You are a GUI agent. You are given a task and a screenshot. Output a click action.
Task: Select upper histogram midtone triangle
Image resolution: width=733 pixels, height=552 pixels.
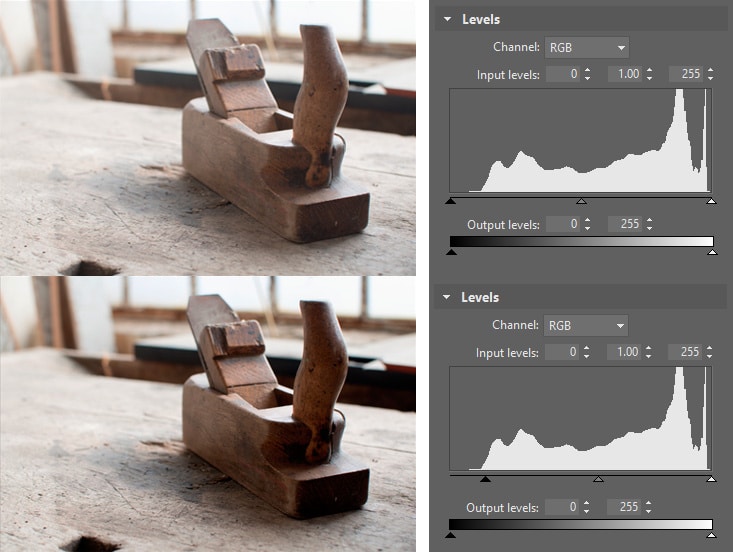click(x=582, y=201)
